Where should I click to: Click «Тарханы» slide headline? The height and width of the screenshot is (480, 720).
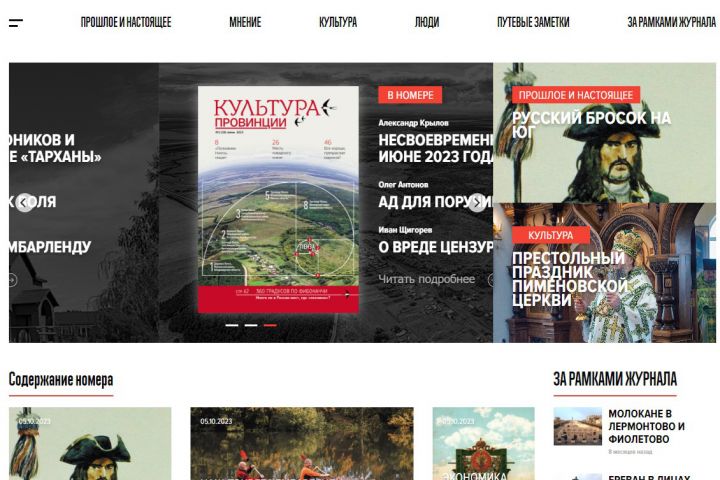tap(55, 148)
